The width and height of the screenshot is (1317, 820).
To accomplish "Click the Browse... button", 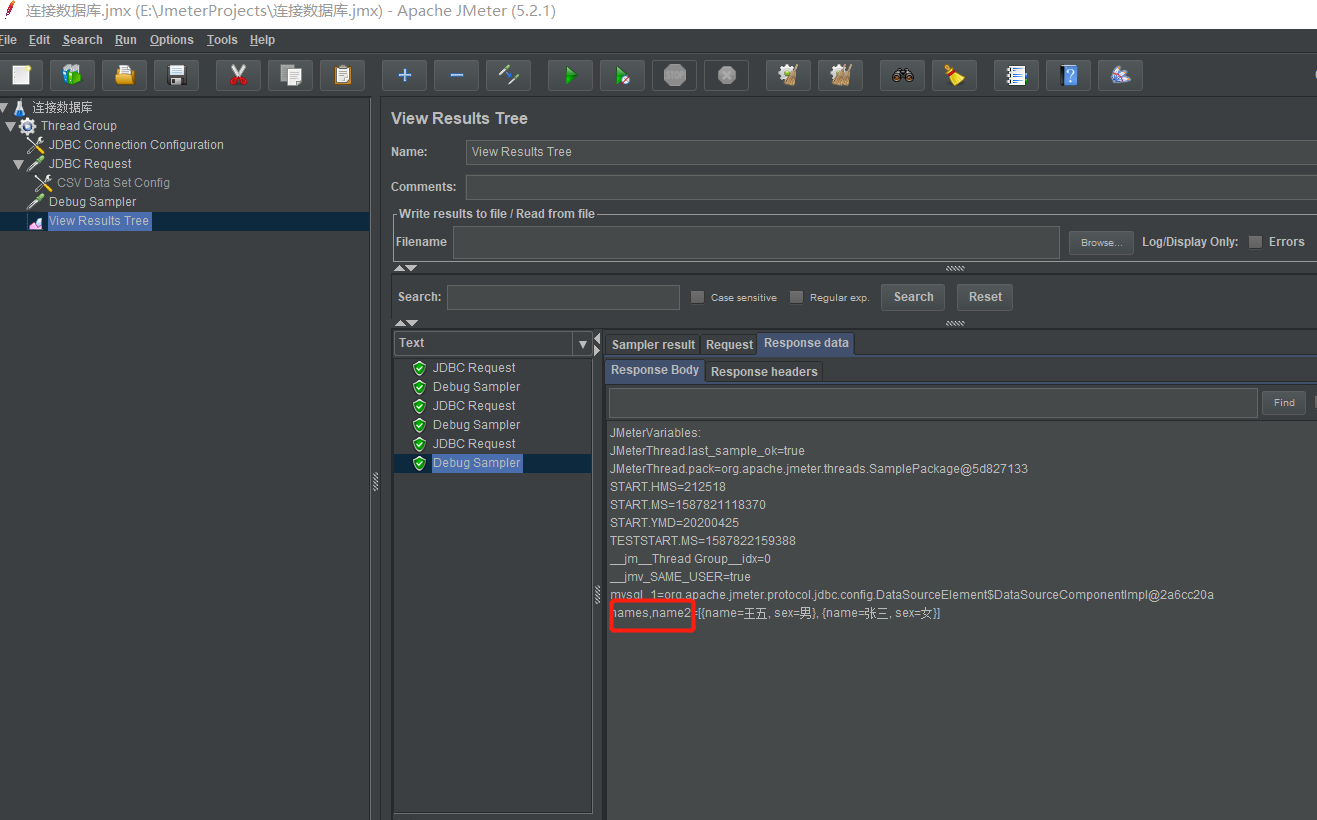I will 1101,242.
